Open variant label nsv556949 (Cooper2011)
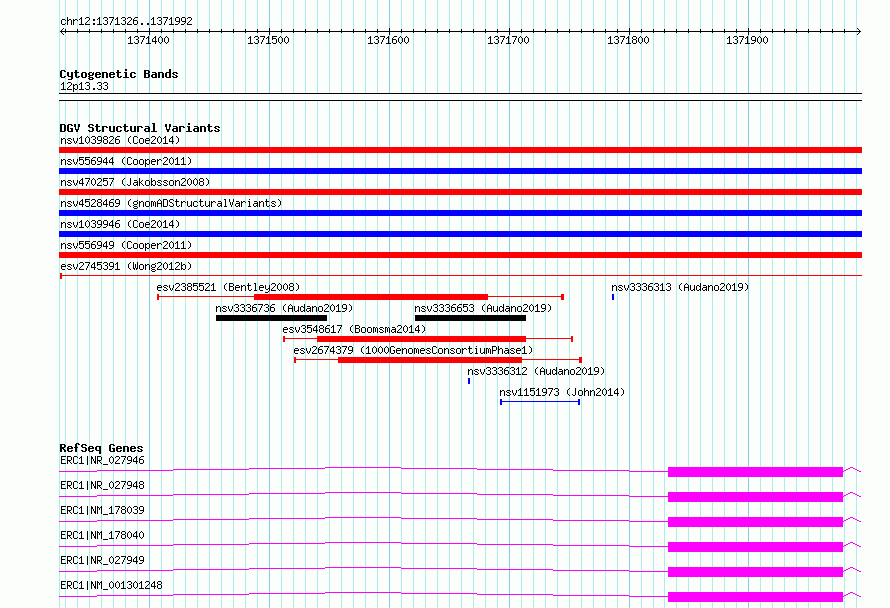This screenshot has height=608, width=890. (126, 245)
